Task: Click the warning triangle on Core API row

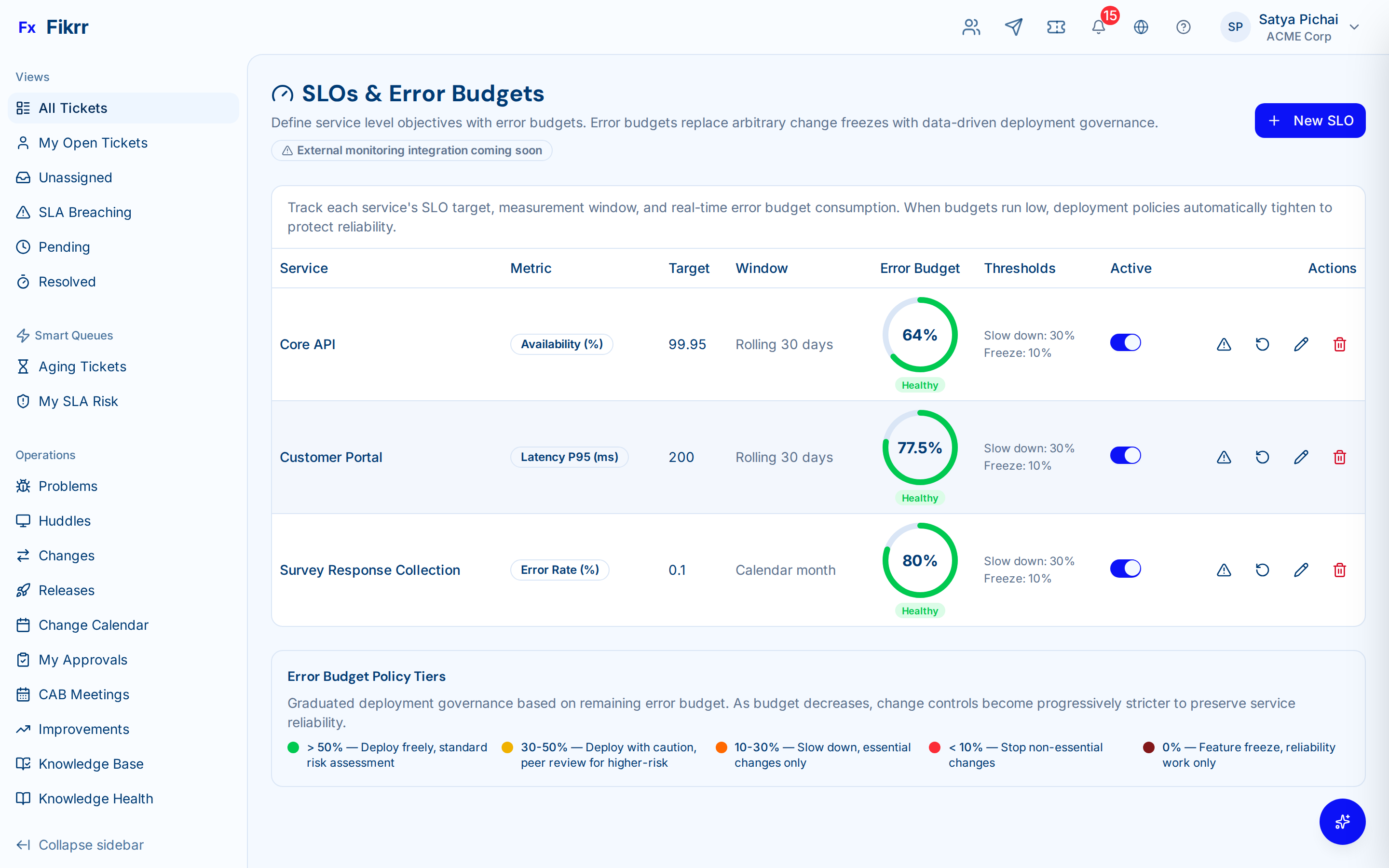Action: (1223, 344)
